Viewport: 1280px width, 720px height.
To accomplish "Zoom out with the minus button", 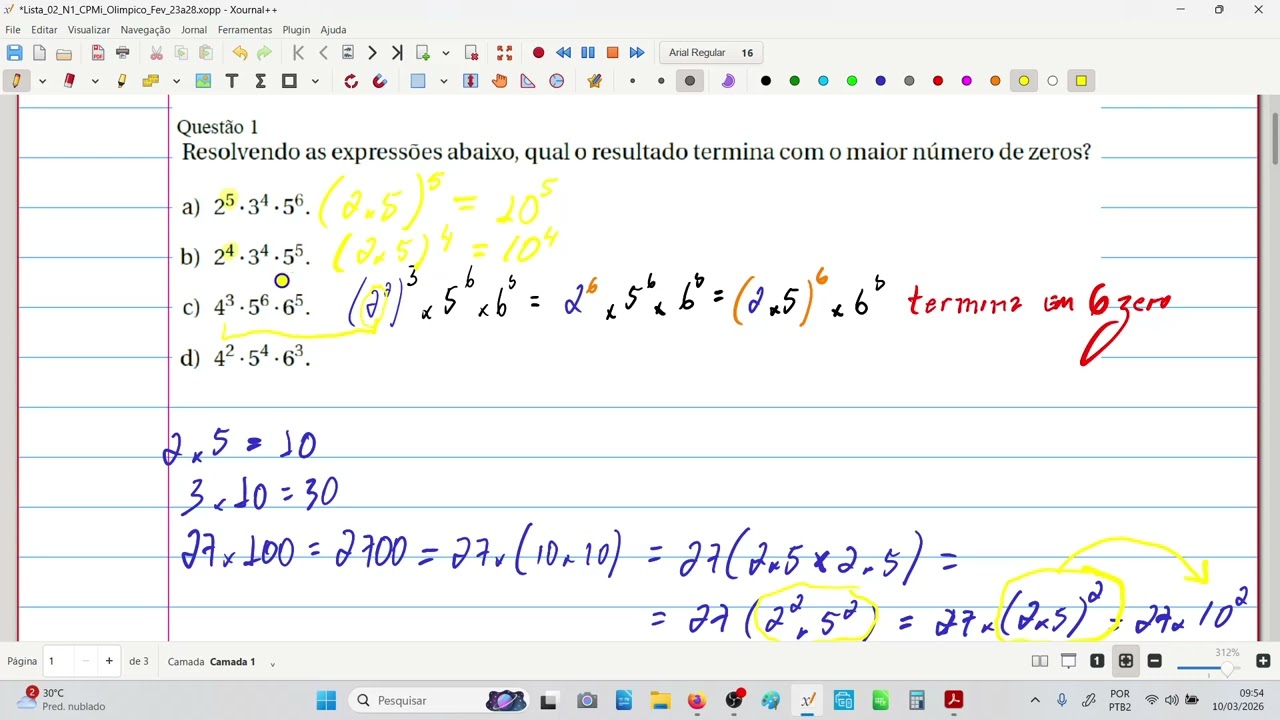I will click(1154, 661).
